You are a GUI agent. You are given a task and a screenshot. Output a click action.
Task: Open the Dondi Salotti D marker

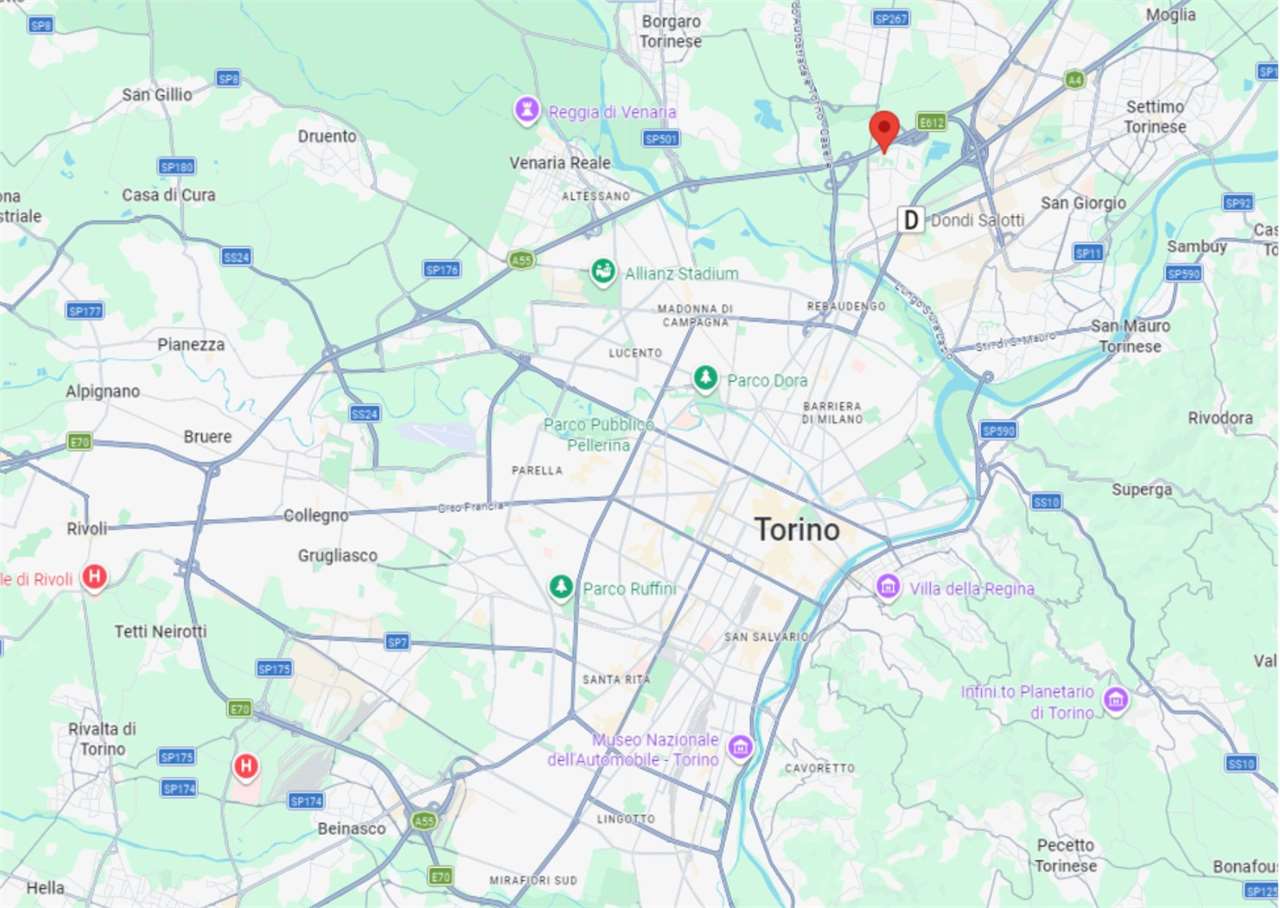point(910,219)
